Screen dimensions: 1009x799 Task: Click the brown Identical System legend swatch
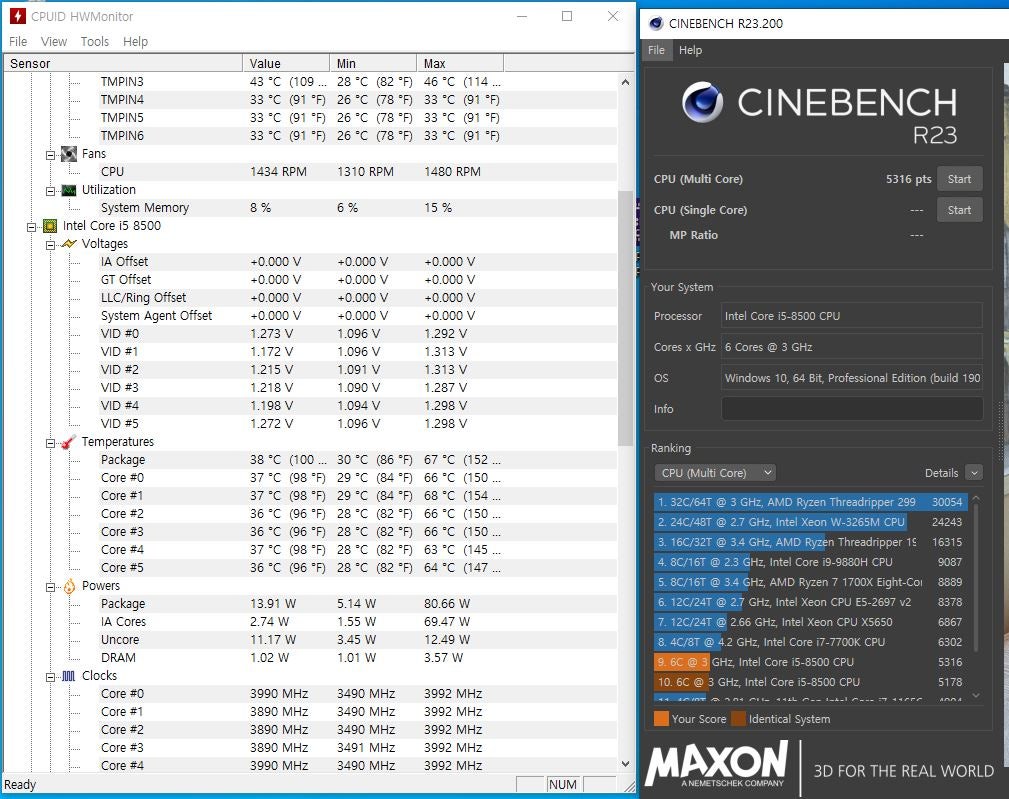tap(739, 719)
